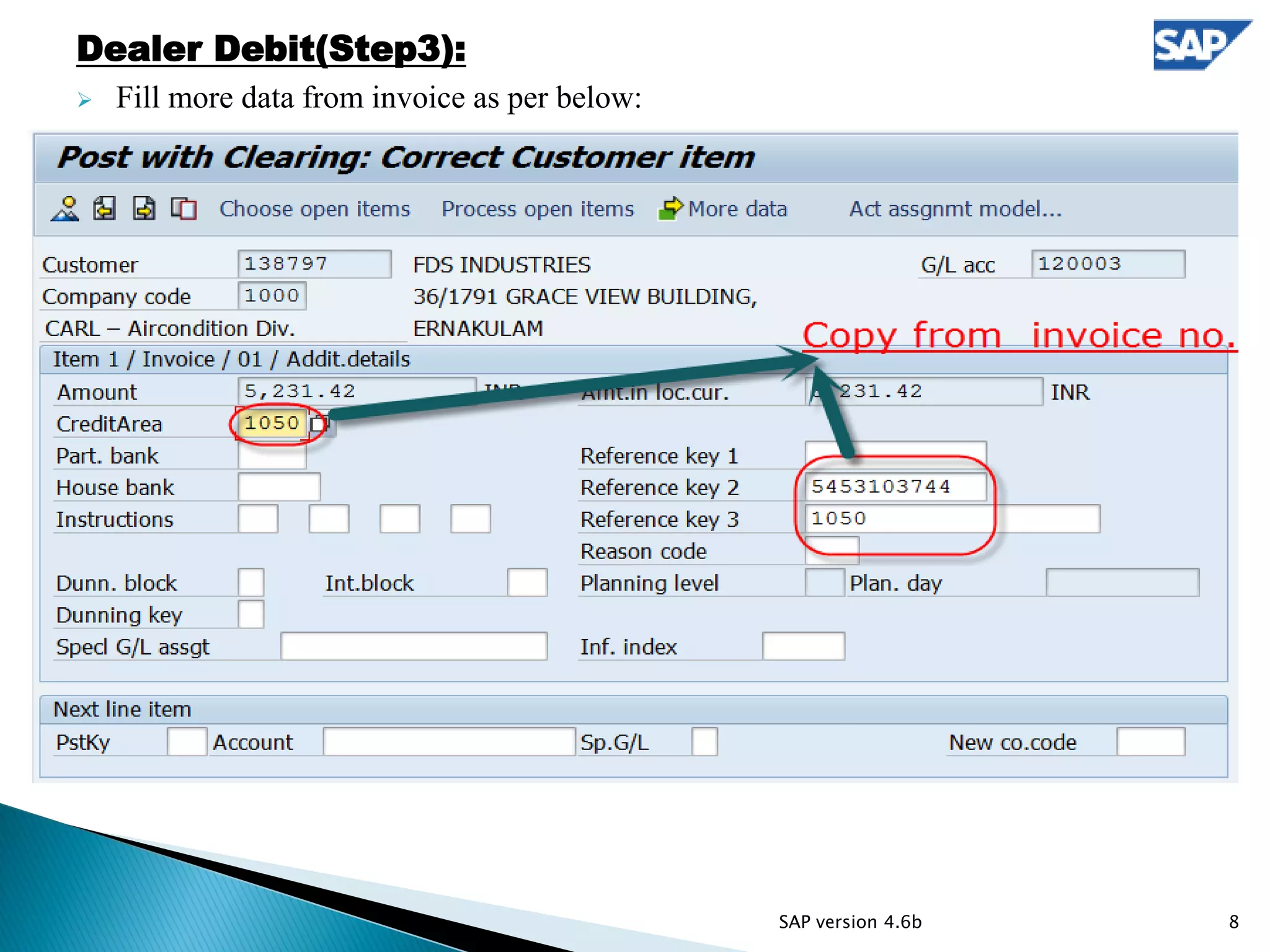Viewport: 1270px width, 952px height.
Task: Click the fourth Instructions box
Action: point(470,519)
